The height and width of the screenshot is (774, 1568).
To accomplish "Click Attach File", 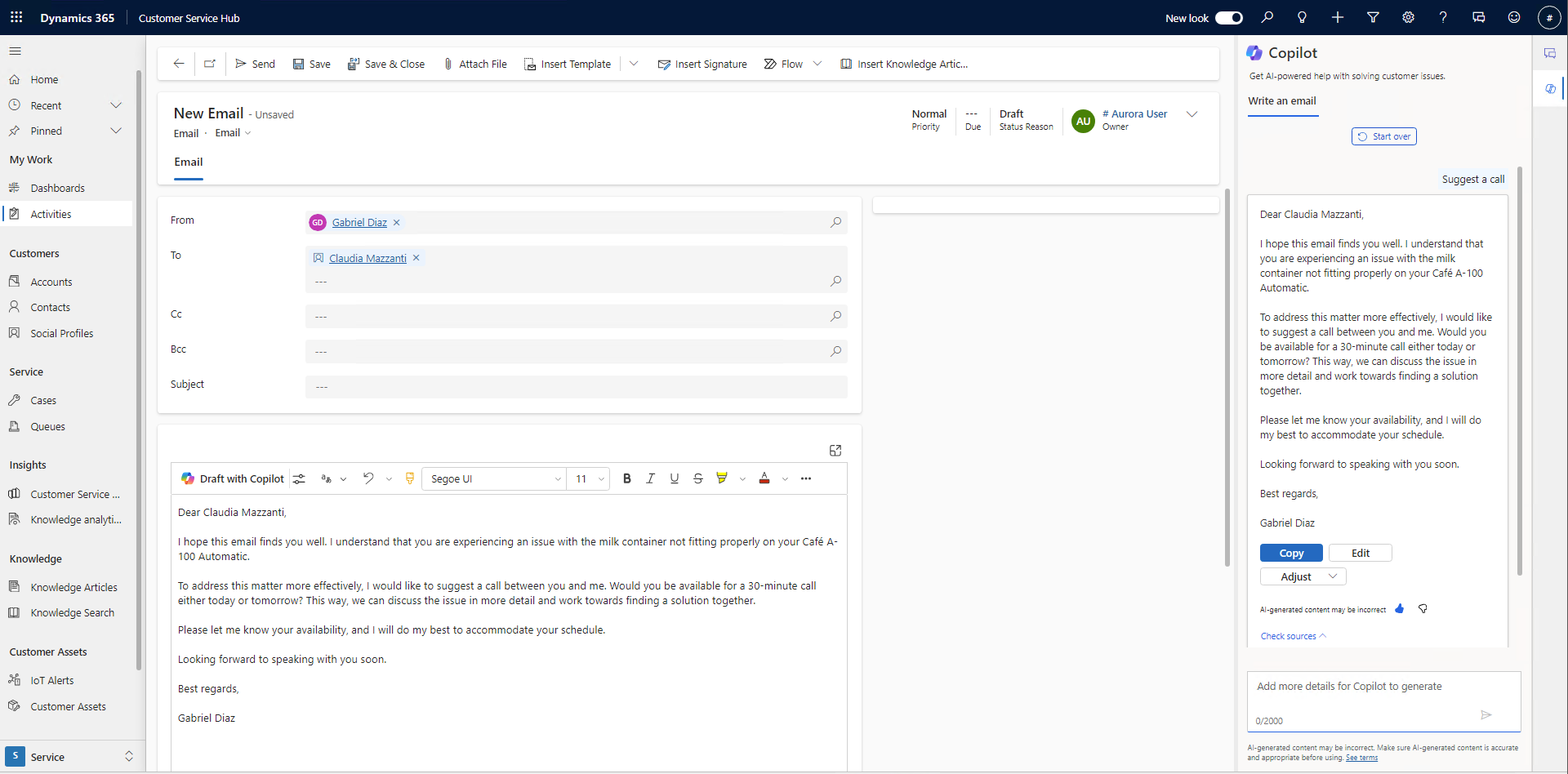I will click(x=475, y=64).
